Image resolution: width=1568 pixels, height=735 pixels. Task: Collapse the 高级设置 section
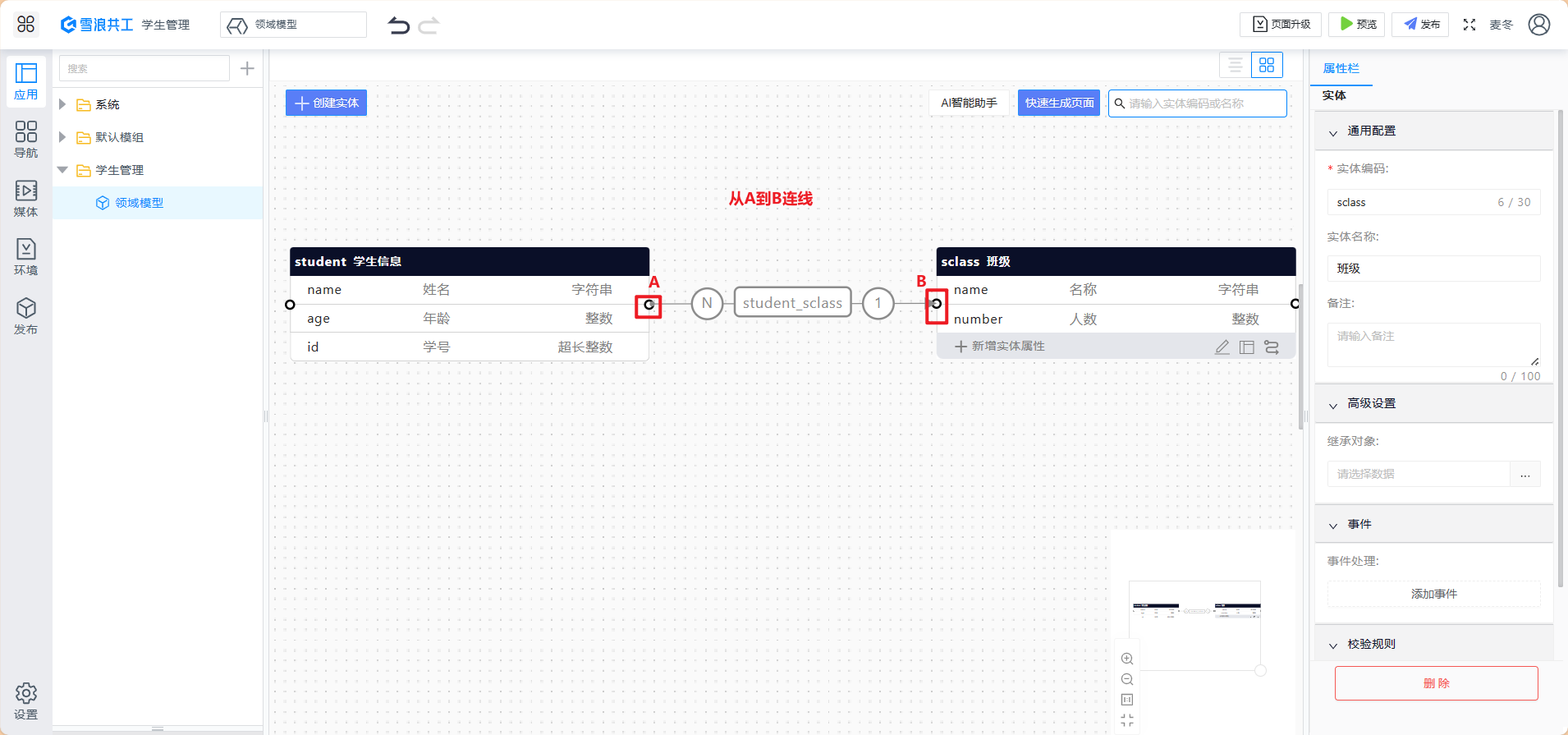tap(1333, 404)
